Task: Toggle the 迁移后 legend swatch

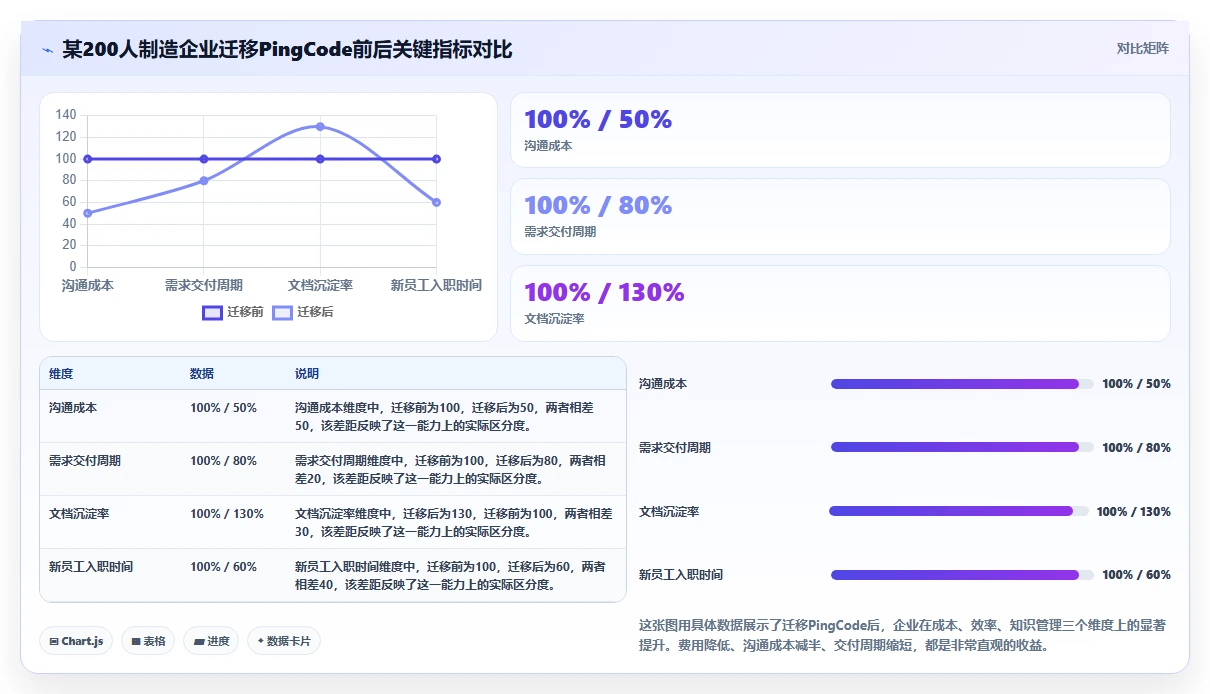Action: [x=283, y=312]
